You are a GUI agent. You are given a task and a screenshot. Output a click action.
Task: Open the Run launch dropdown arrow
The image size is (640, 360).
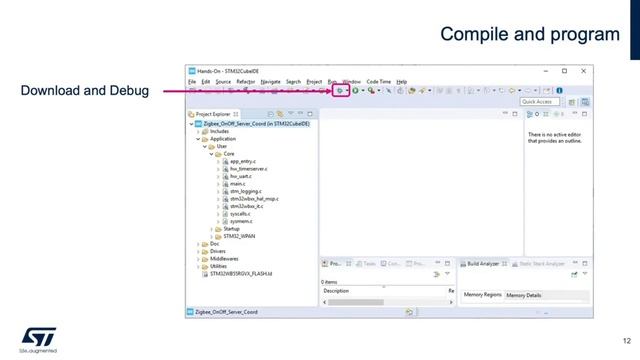click(x=363, y=91)
